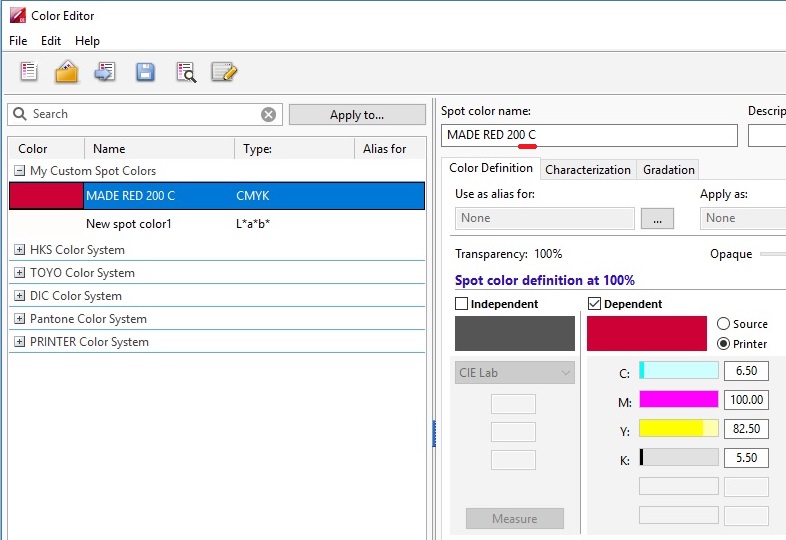Click the import color table icon
Screen dimensions: 786x540
point(105,71)
